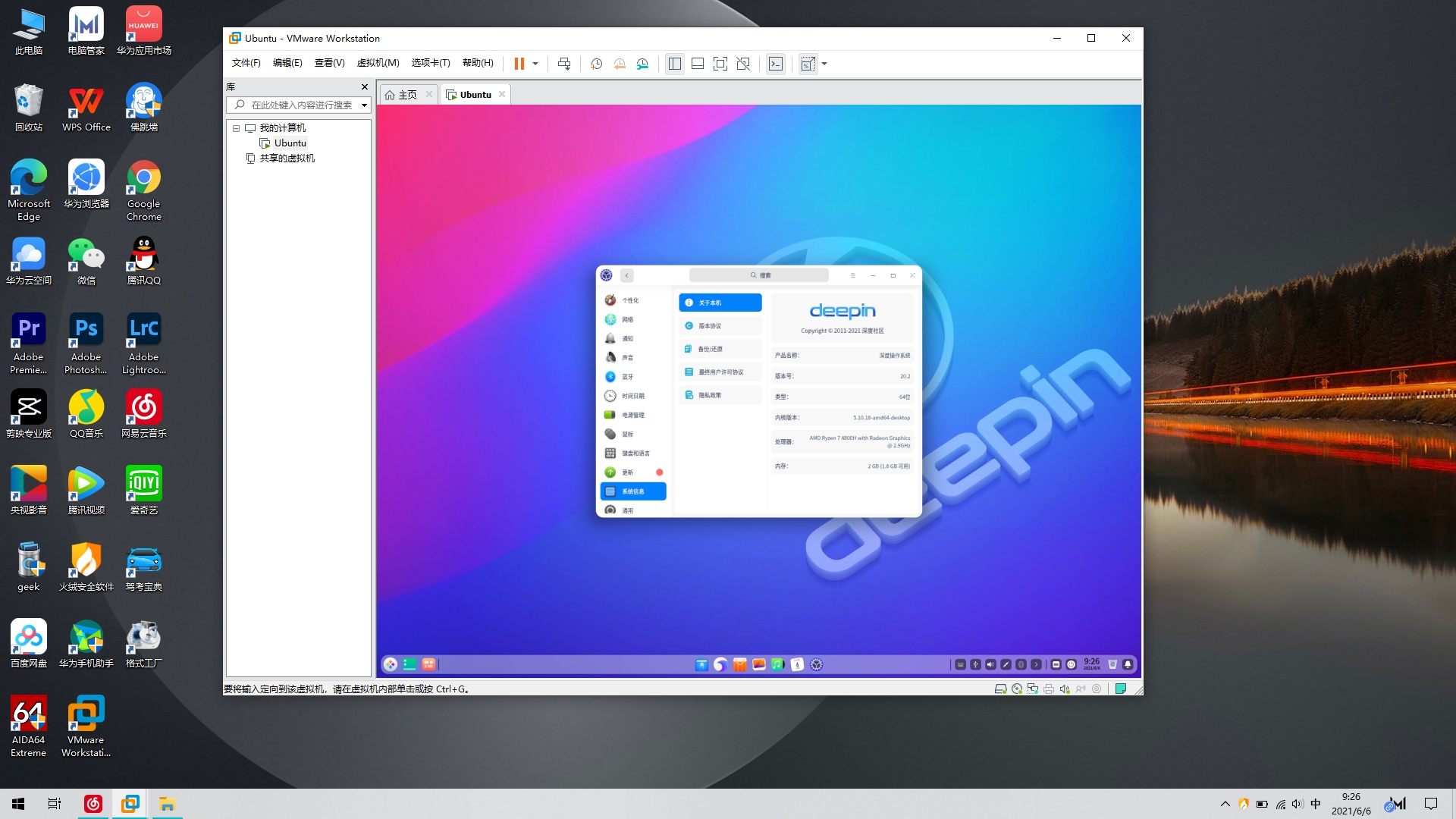Open 键盘和语言 settings in deepin sidebar
Image resolution: width=1456 pixels, height=819 pixels.
coord(632,453)
